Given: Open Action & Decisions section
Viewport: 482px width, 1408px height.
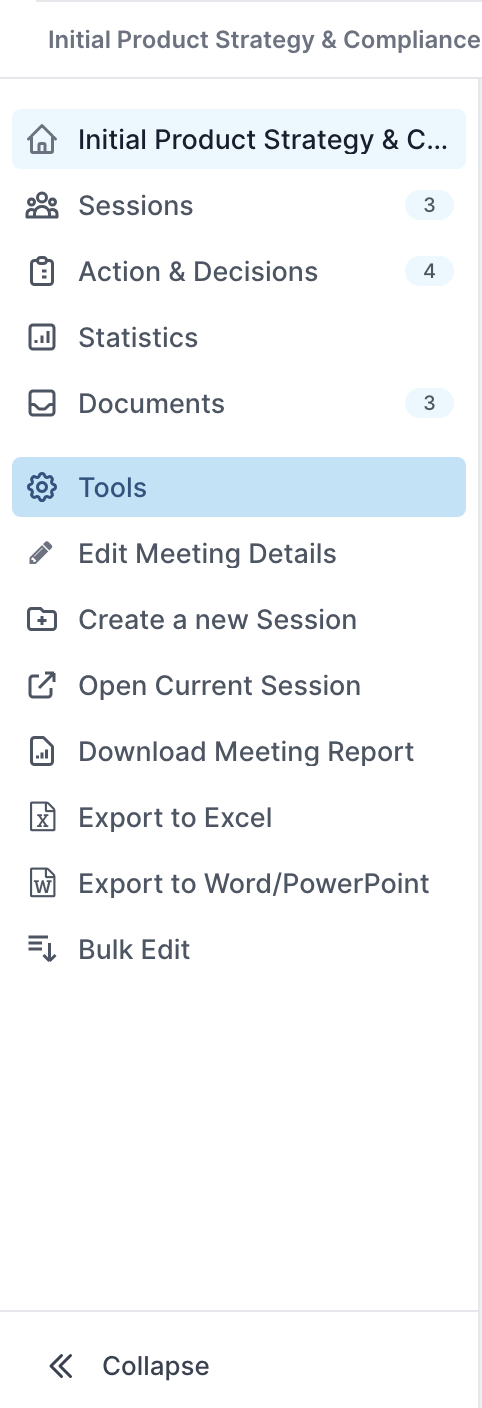Looking at the screenshot, I should [x=239, y=272].
